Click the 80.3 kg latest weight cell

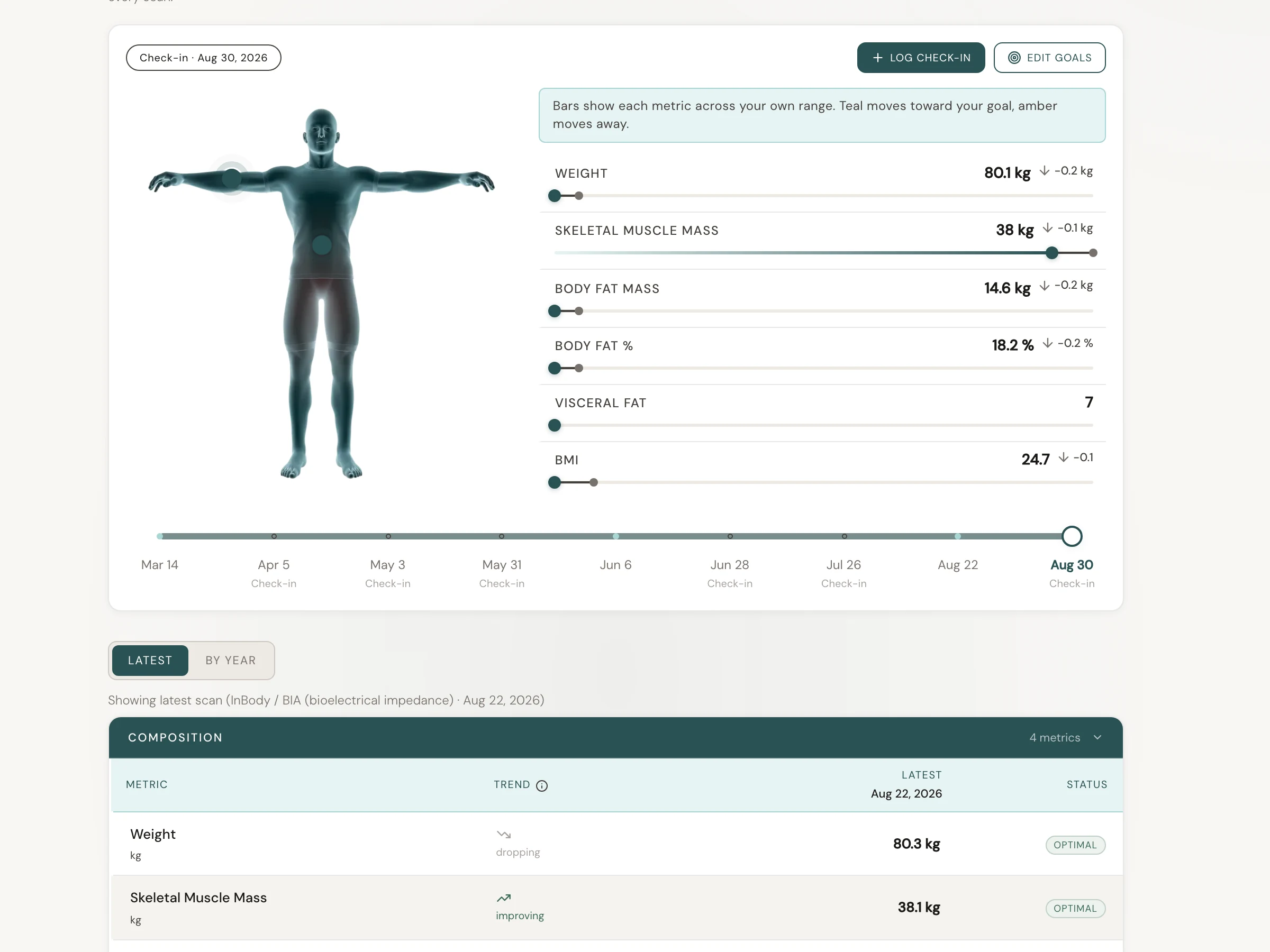click(x=917, y=844)
